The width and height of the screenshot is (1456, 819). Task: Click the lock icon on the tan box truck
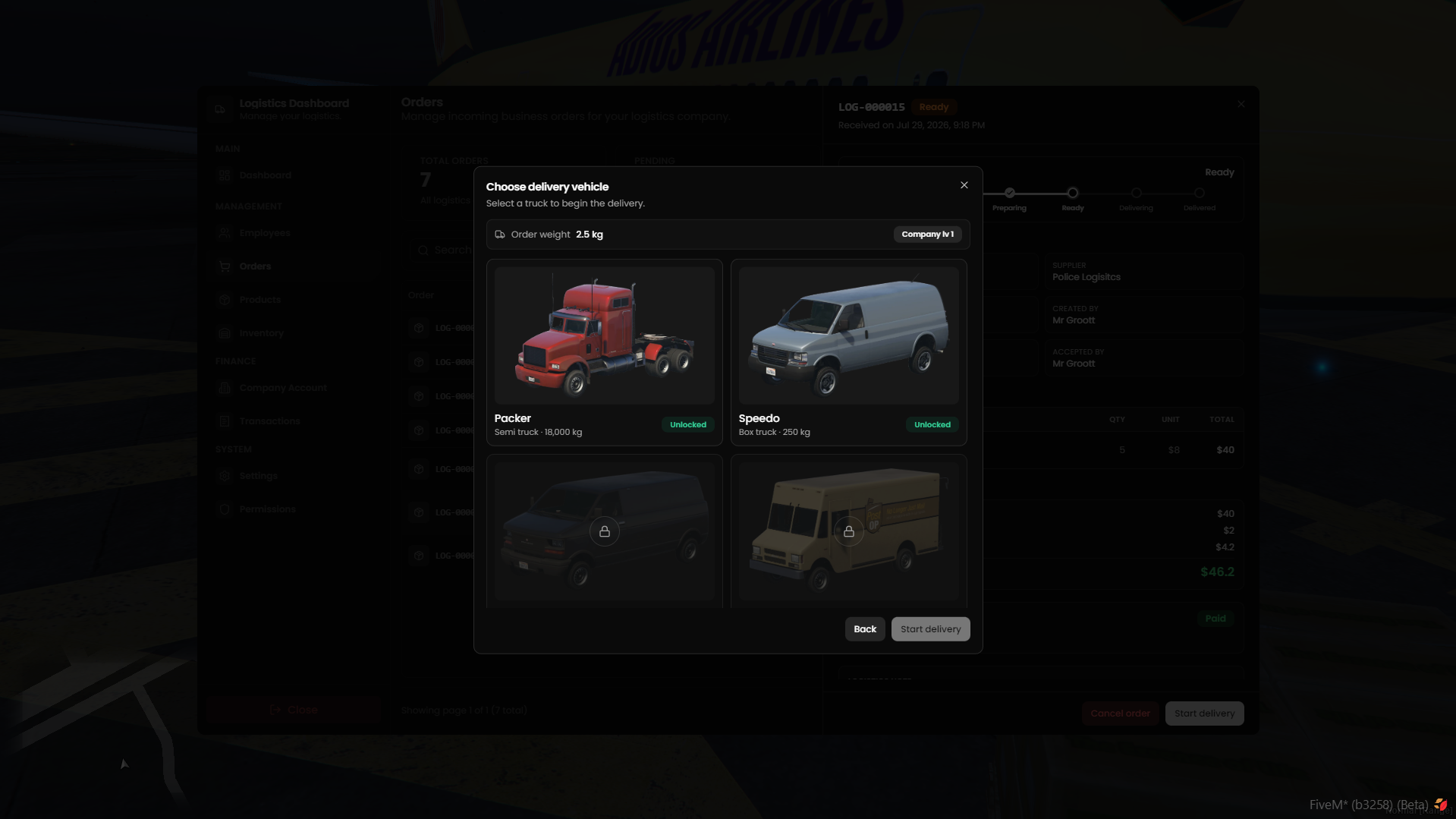[x=849, y=531]
